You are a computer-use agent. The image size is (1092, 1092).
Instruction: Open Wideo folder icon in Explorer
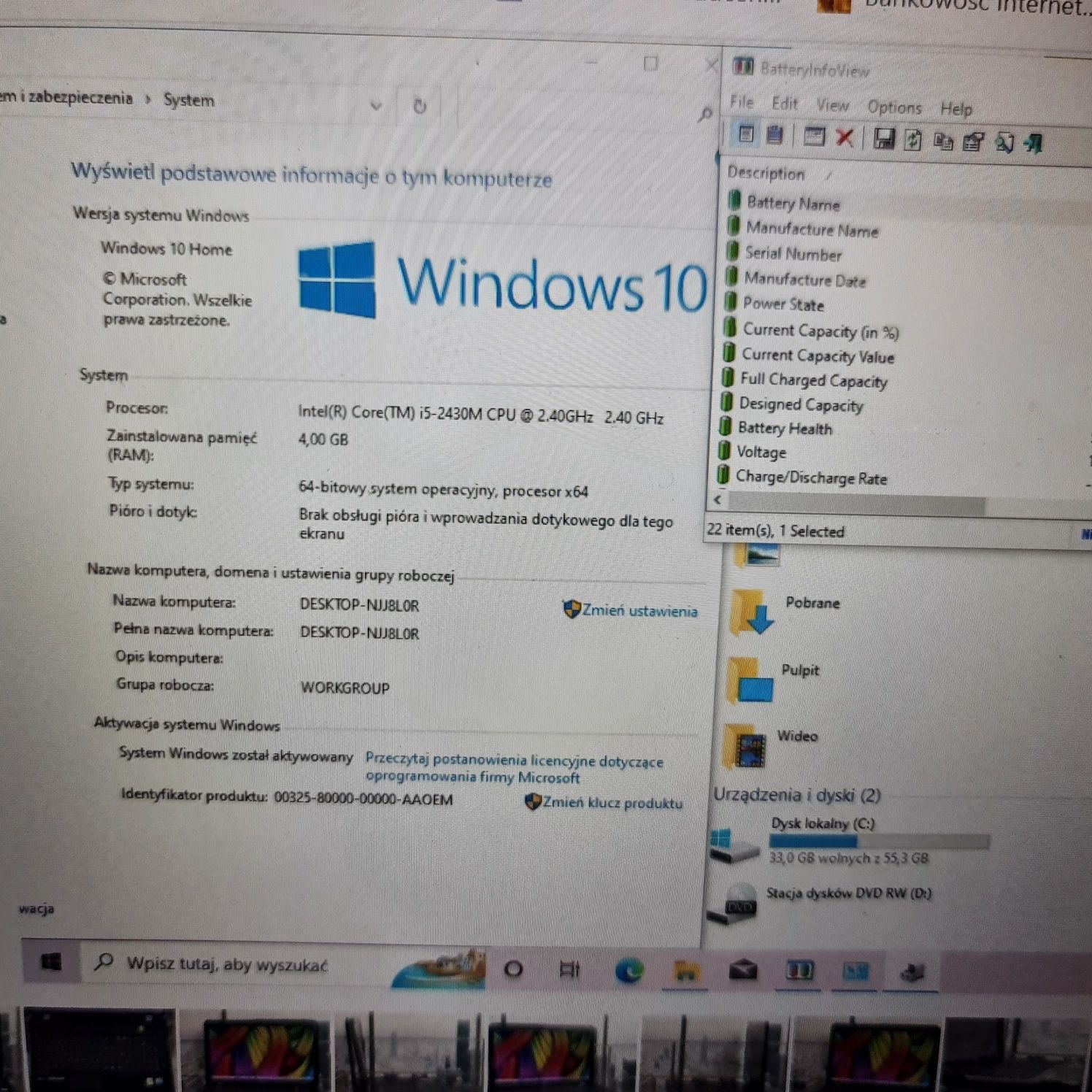746,746
